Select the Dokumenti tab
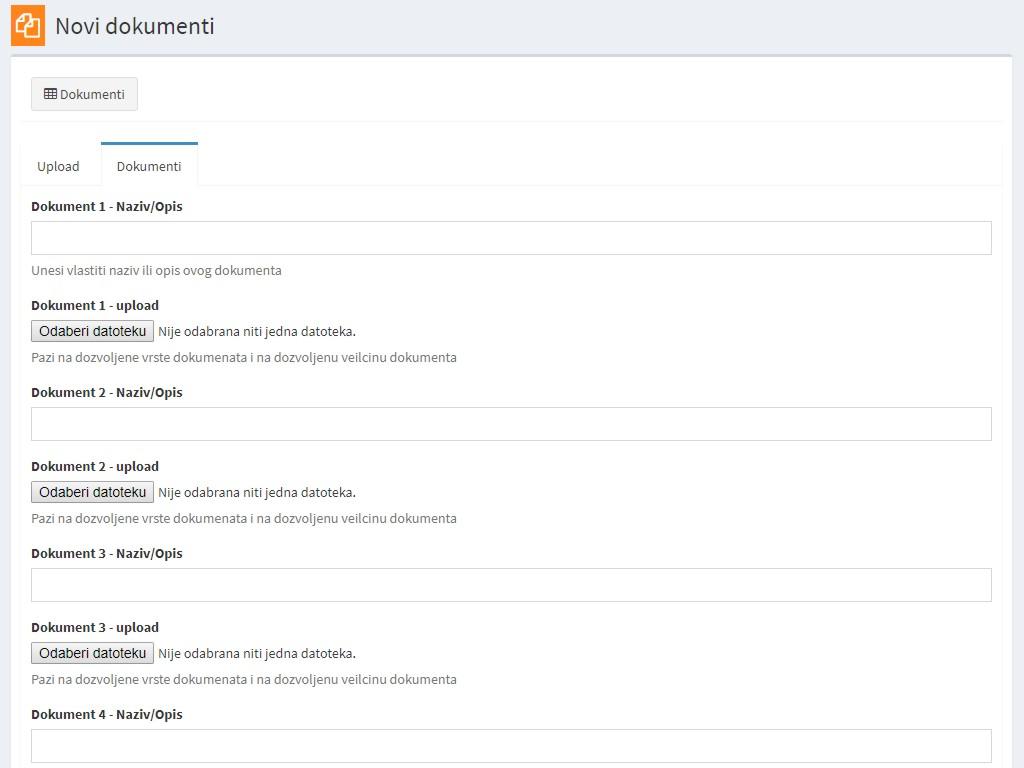The width and height of the screenshot is (1024, 768). pos(149,166)
